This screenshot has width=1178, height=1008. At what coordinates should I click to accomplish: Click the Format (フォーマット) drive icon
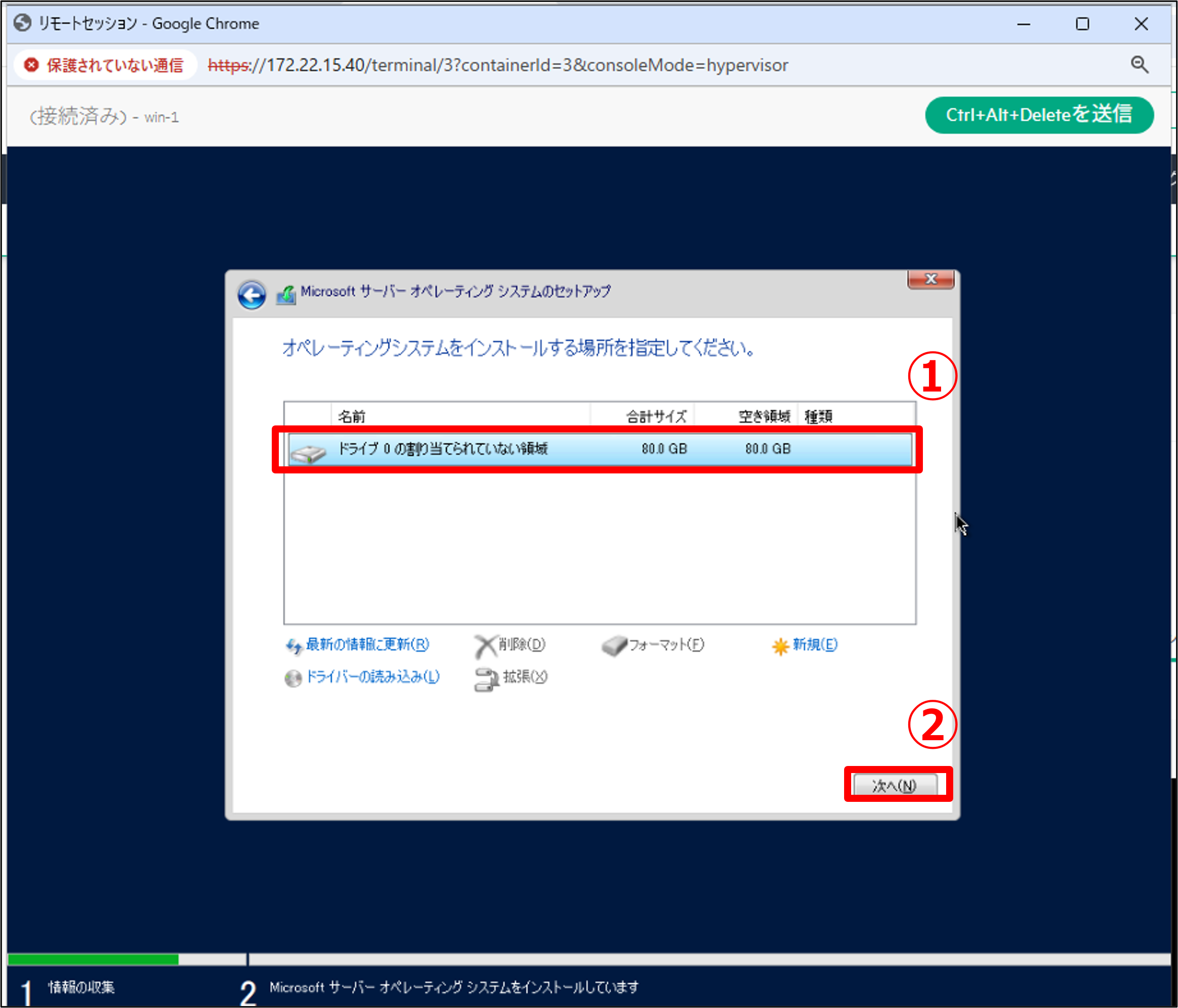(614, 646)
